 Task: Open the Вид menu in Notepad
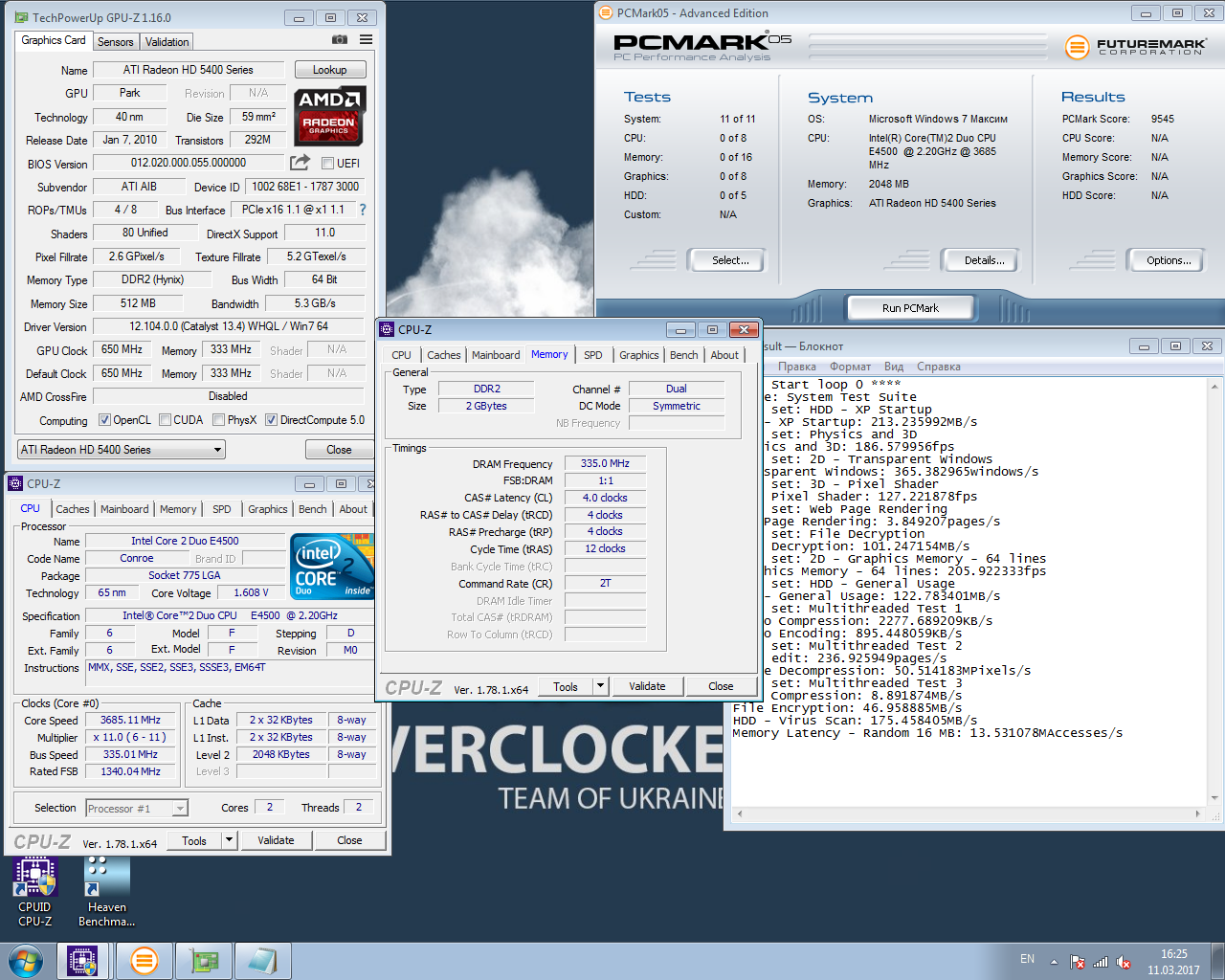[894, 367]
